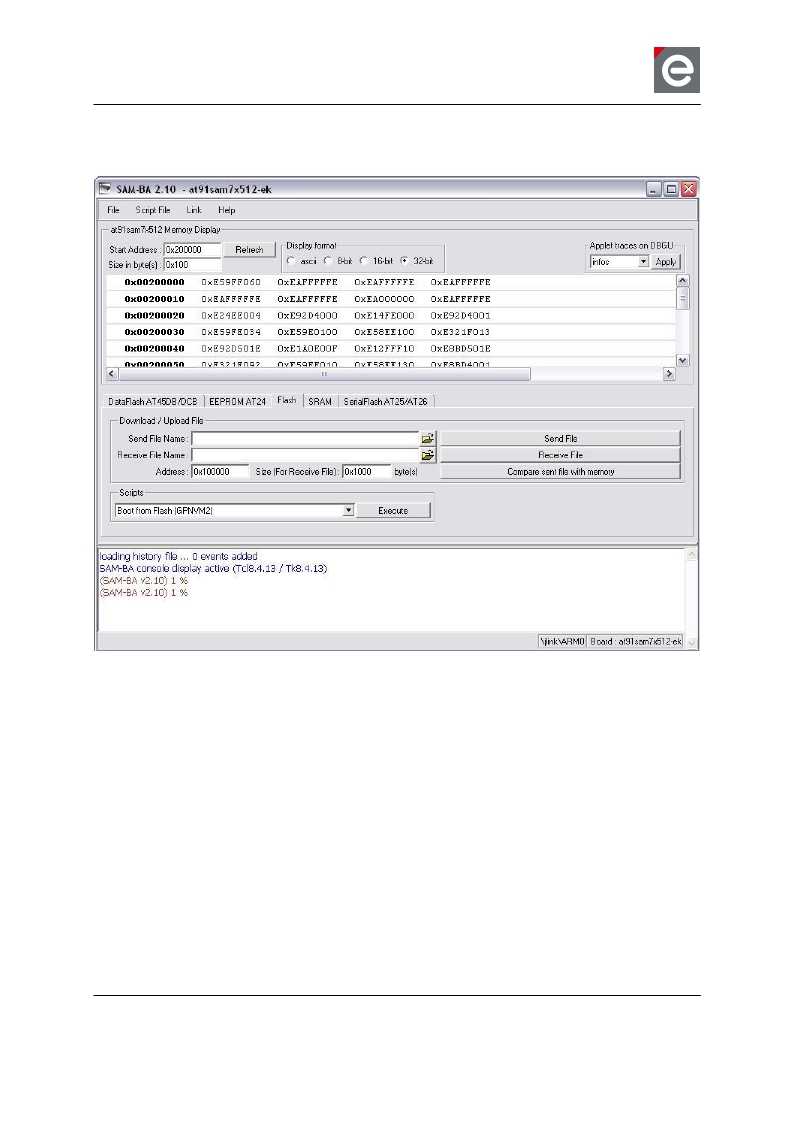Screen dimensions: 794x1122
Task: Click the Address field 0x100000
Action: 220,472
